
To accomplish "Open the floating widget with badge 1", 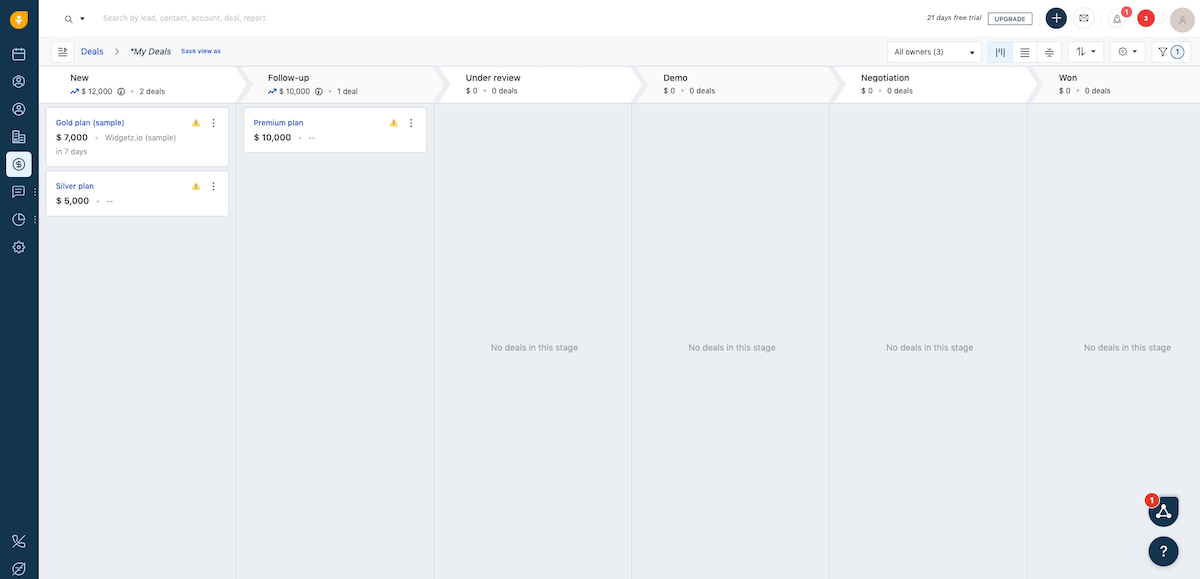I will tap(1162, 511).
